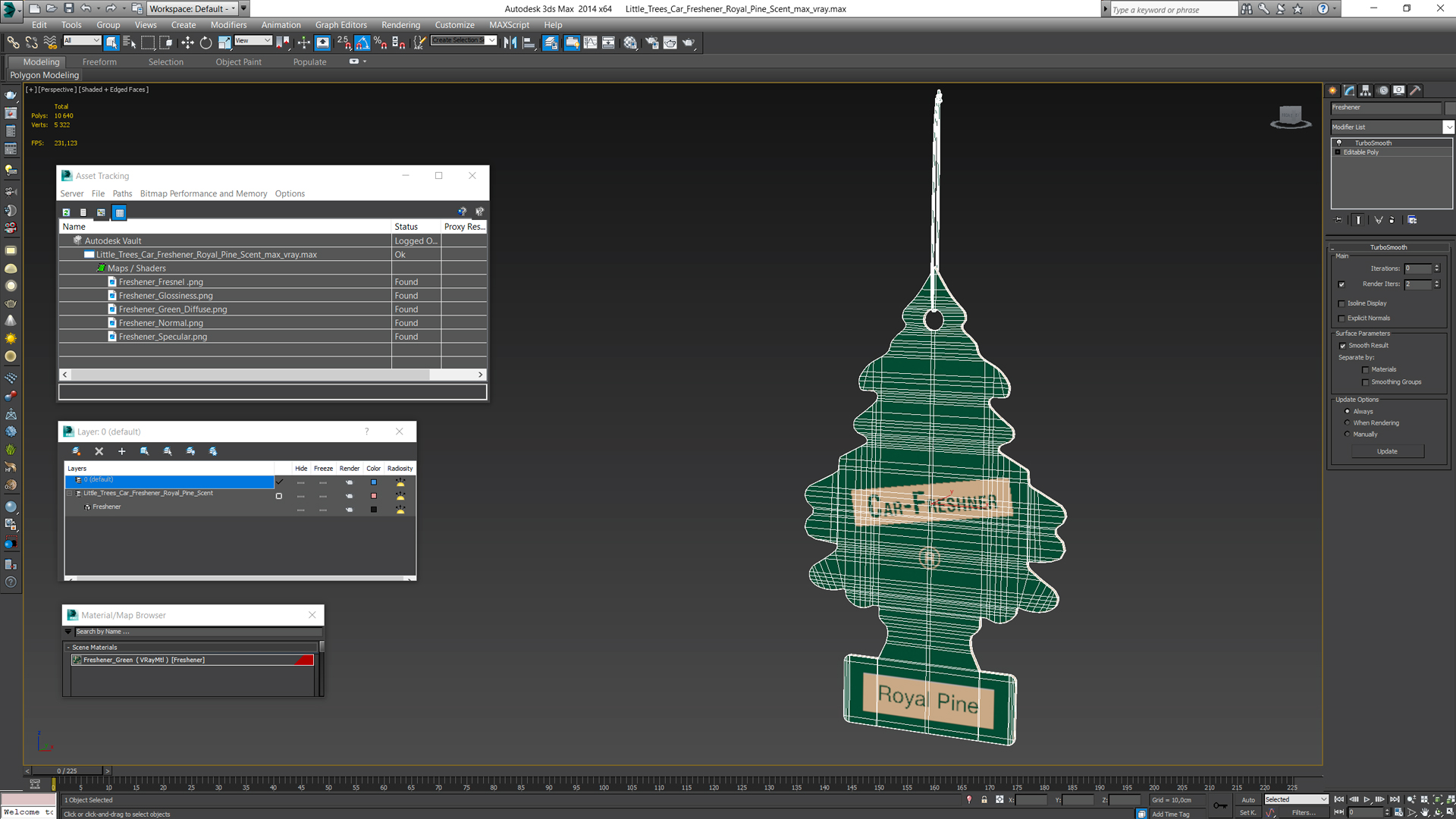This screenshot has width=1456, height=819.
Task: Click Pin Stack icon under modifier stack
Action: (1338, 220)
